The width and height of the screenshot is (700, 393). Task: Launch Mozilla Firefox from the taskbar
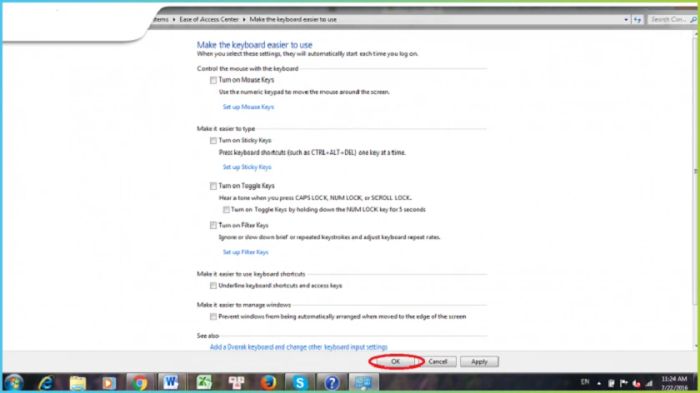pos(268,383)
